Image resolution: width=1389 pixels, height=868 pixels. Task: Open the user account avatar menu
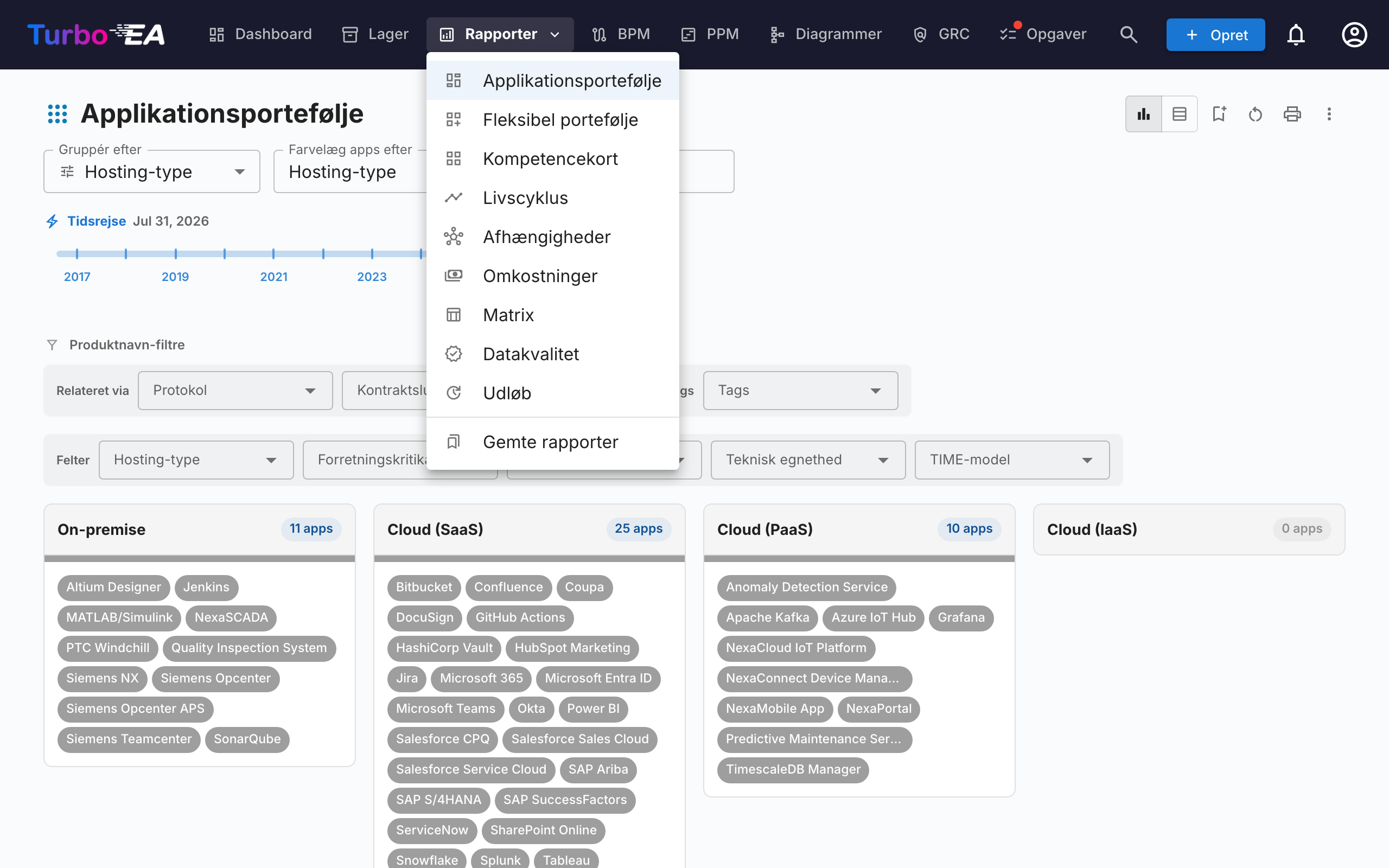coord(1354,34)
